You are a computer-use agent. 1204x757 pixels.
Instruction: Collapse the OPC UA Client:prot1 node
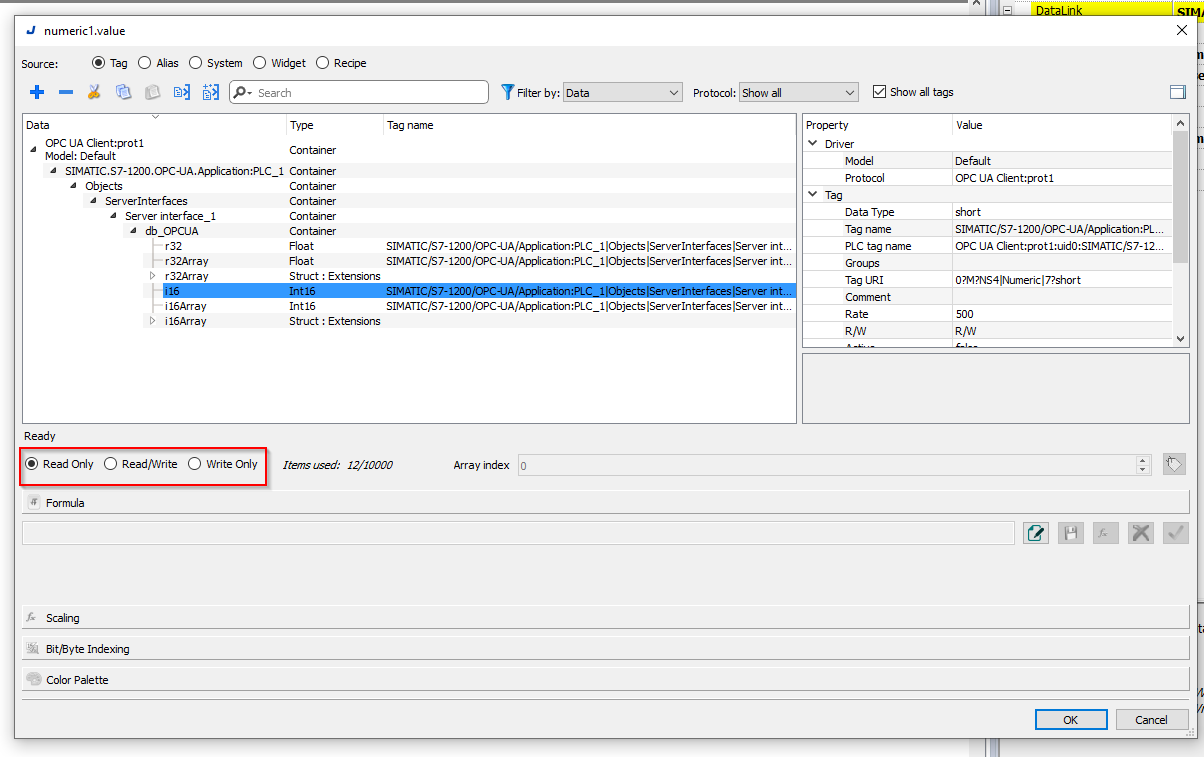[x=35, y=150]
